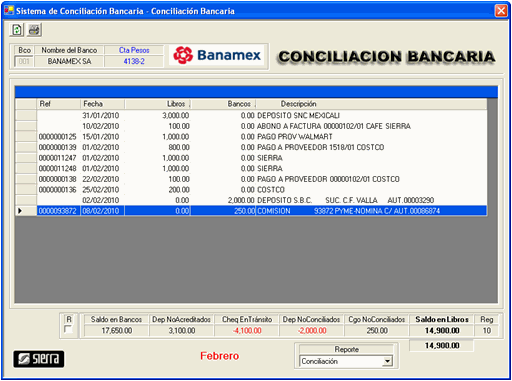Click the Bco code field 001
512x381 pixels.
(24, 61)
